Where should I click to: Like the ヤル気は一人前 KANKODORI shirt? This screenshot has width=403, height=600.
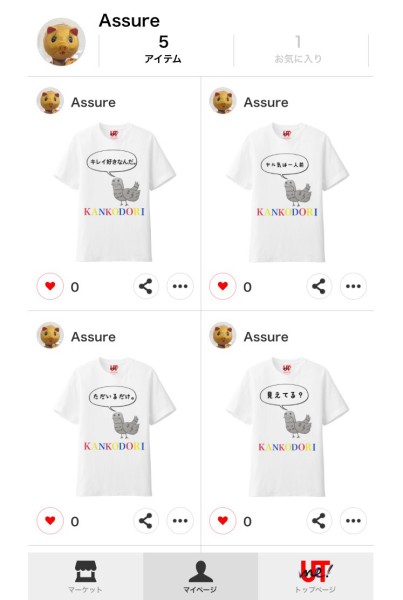223,286
